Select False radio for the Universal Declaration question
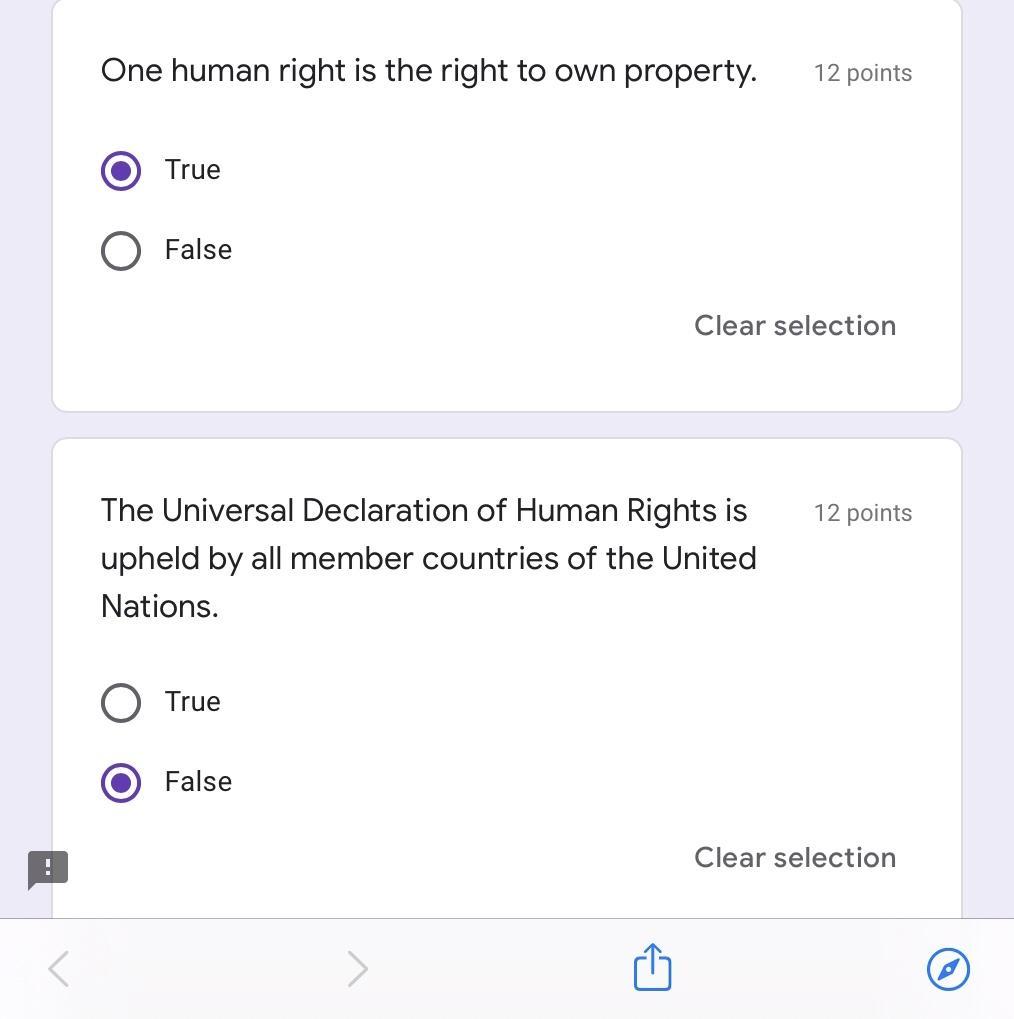 click(121, 782)
